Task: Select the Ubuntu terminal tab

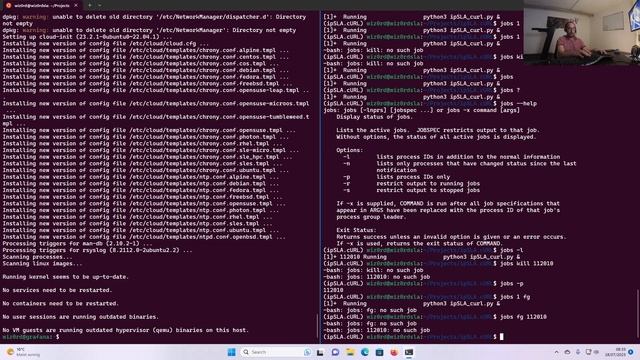Action: click(42, 5)
